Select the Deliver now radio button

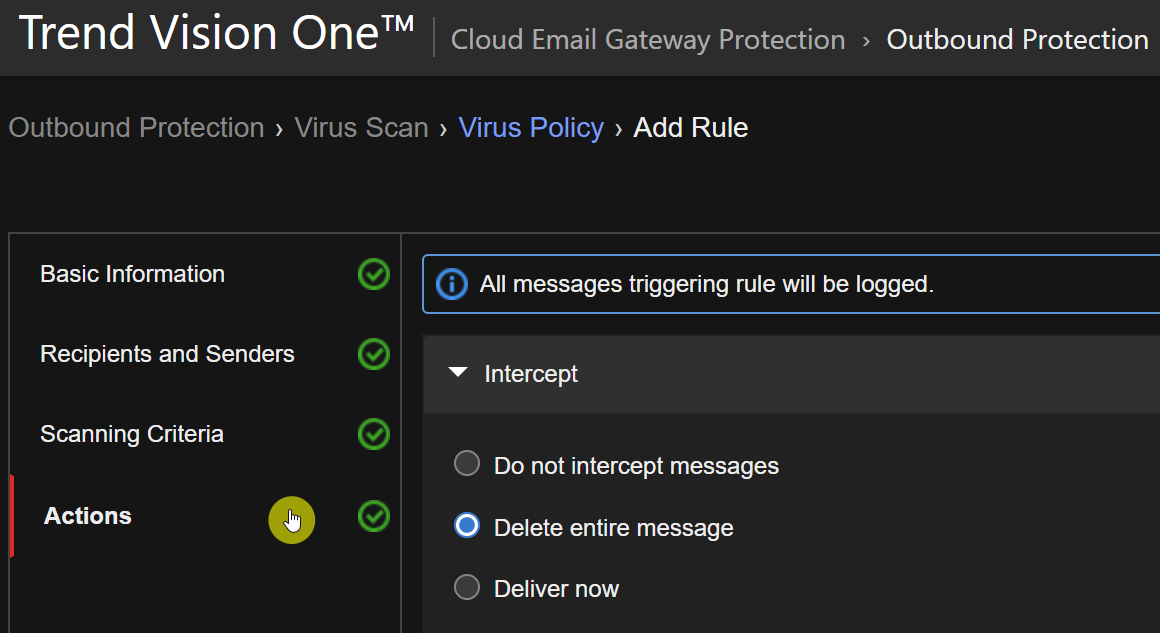tap(467, 588)
